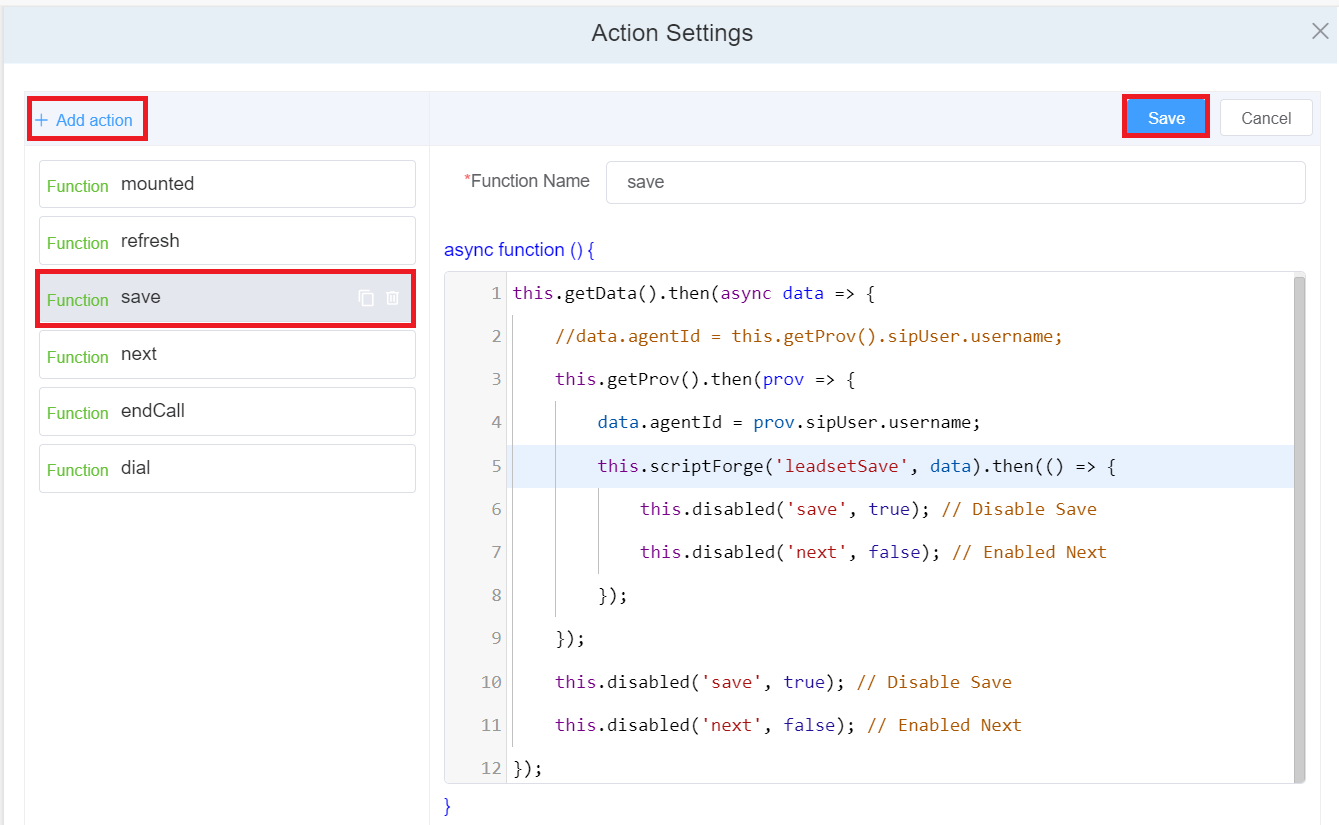Click the commented-out agentId line
The height and width of the screenshot is (825, 1339).
[x=808, y=337]
